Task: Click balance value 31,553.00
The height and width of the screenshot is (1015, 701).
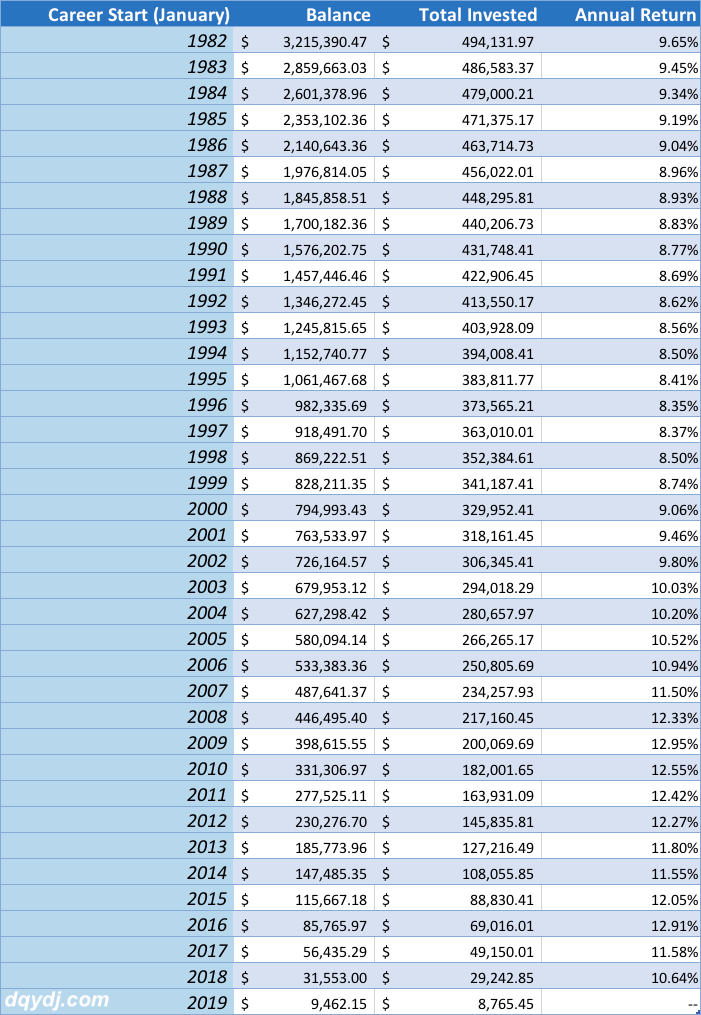Action: (x=304, y=977)
